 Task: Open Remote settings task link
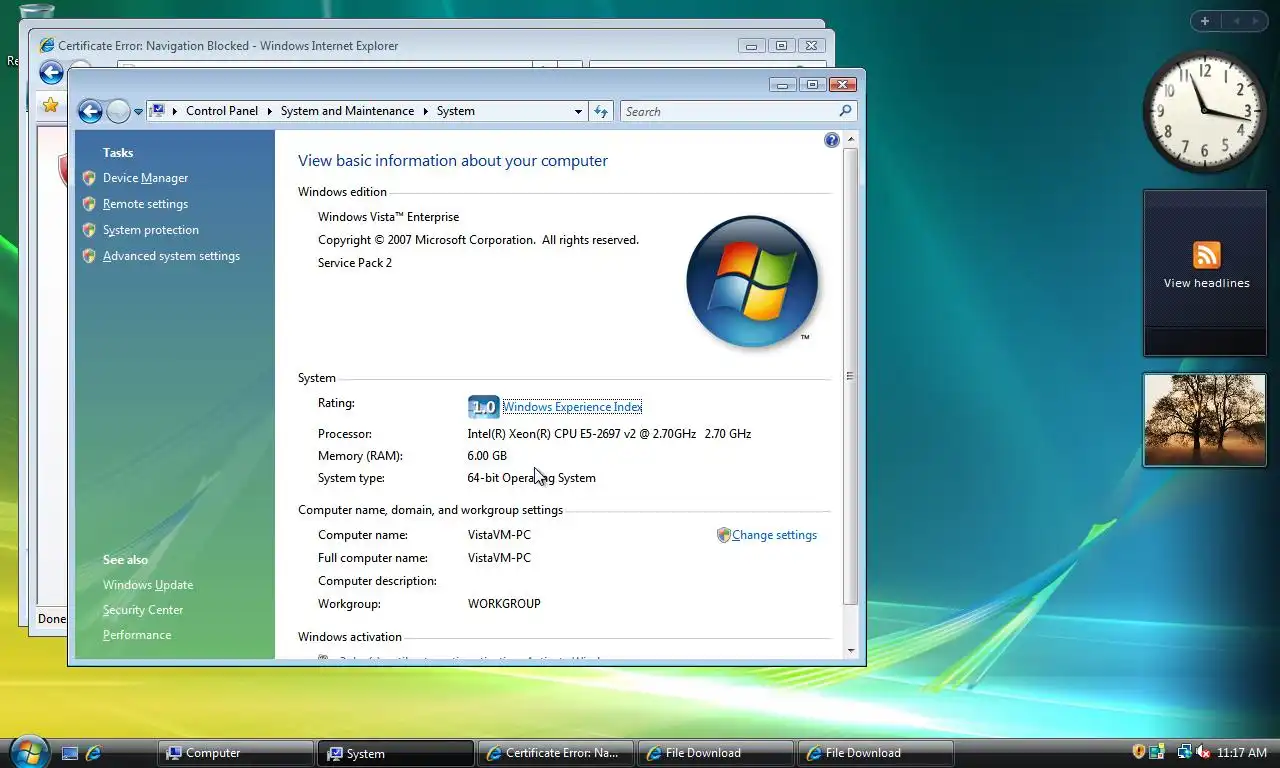tap(145, 204)
